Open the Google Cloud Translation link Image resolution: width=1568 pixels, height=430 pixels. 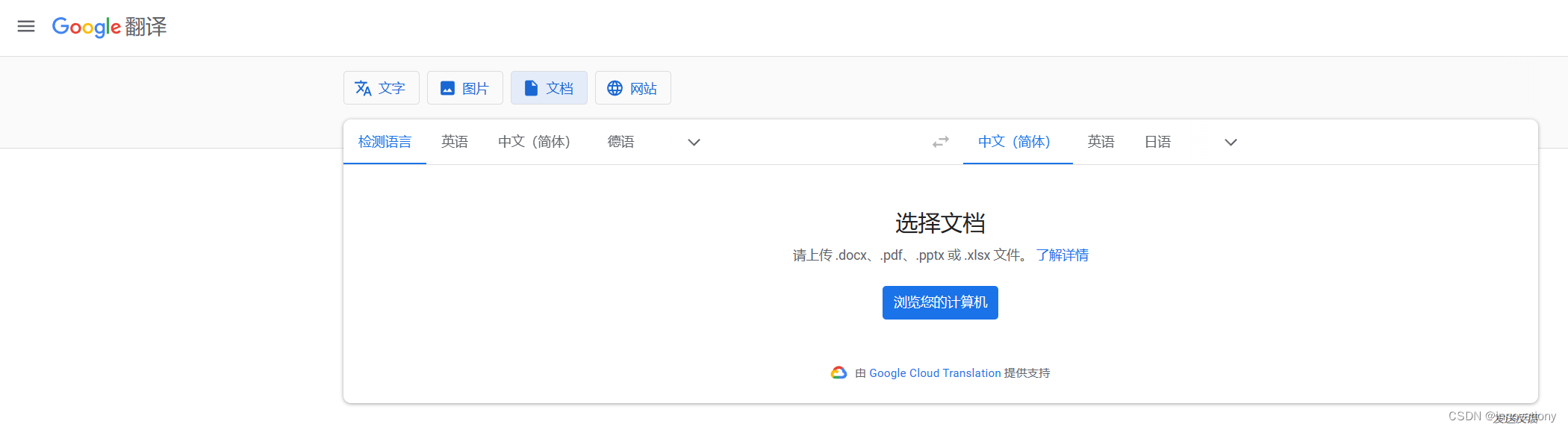tap(935, 373)
